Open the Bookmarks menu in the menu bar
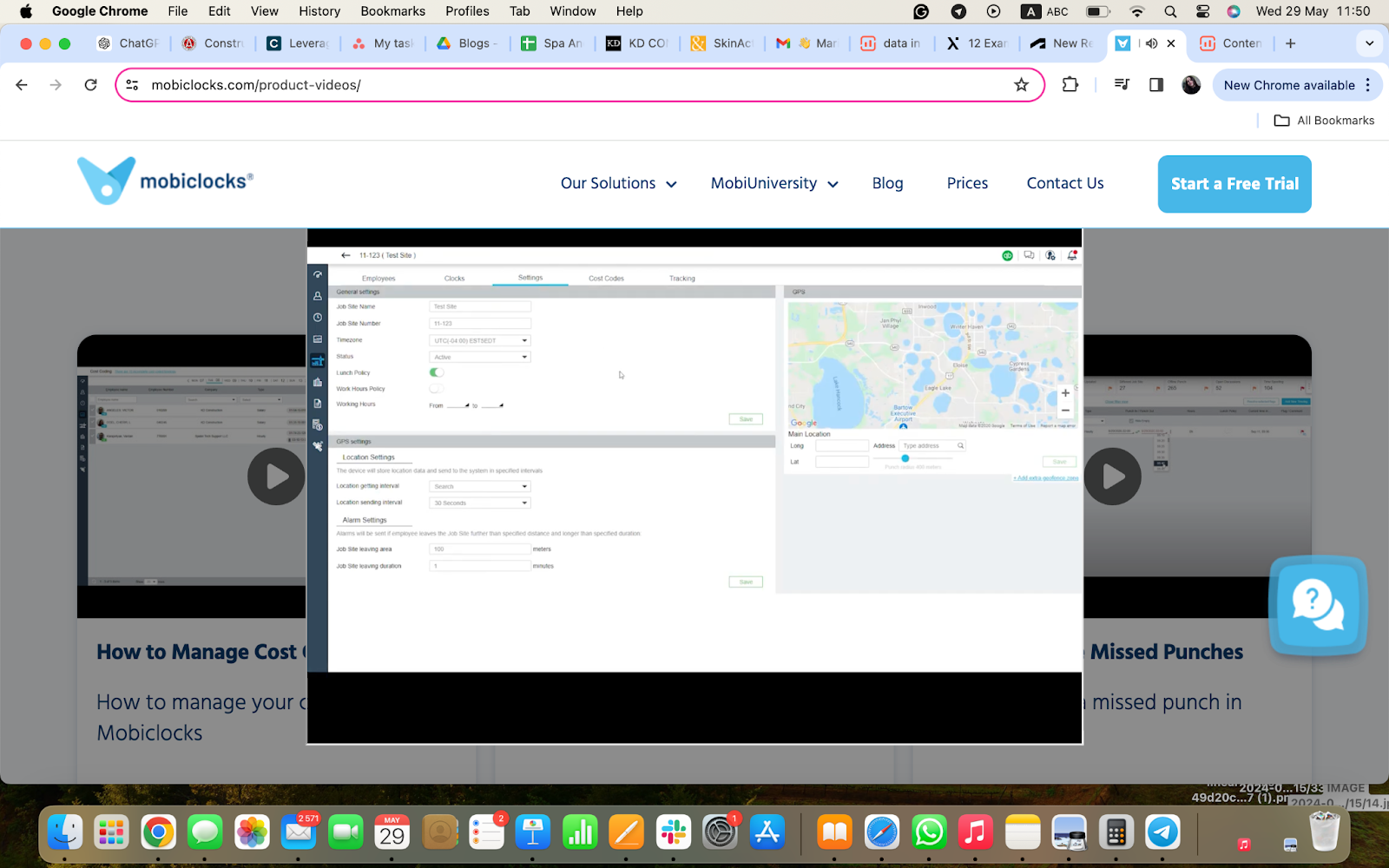1389x868 pixels. pos(392,11)
